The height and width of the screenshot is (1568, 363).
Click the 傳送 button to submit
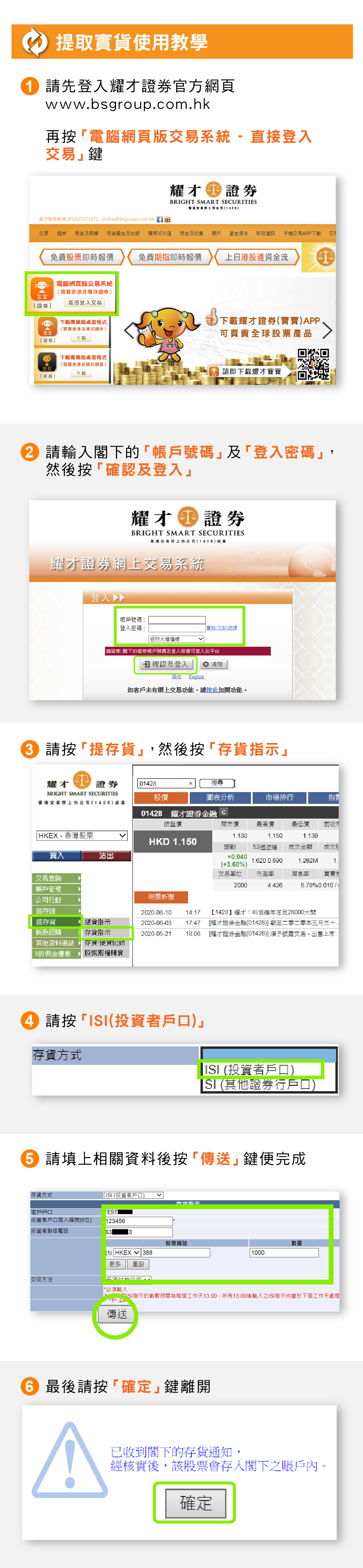(x=117, y=1314)
